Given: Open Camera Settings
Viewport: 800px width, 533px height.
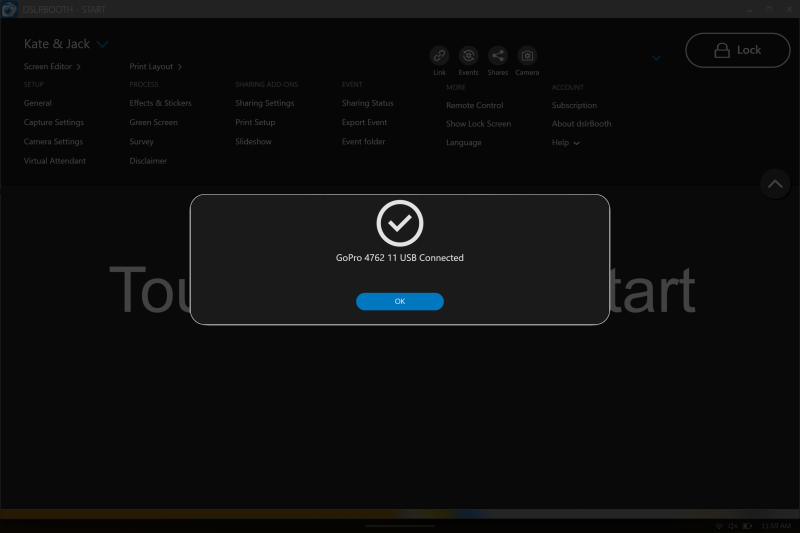Looking at the screenshot, I should pyautogui.click(x=53, y=142).
